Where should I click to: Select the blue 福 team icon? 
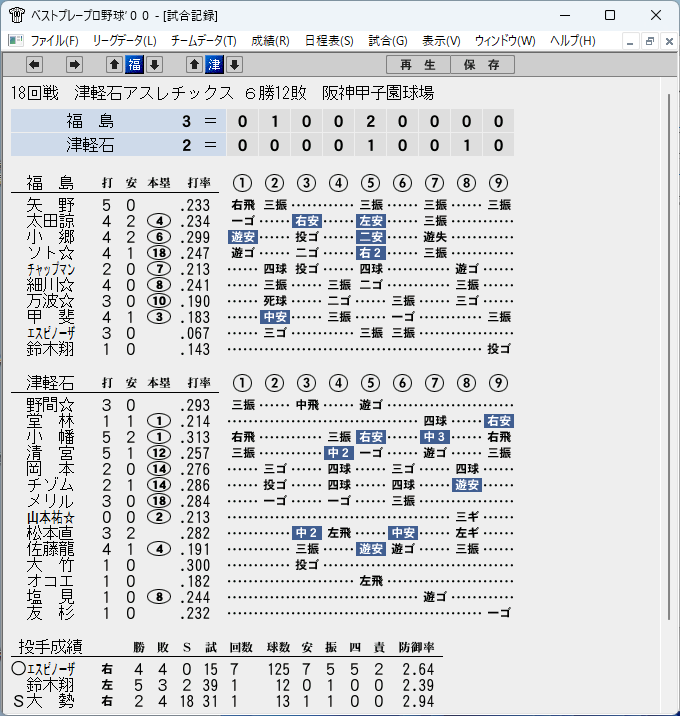click(134, 65)
